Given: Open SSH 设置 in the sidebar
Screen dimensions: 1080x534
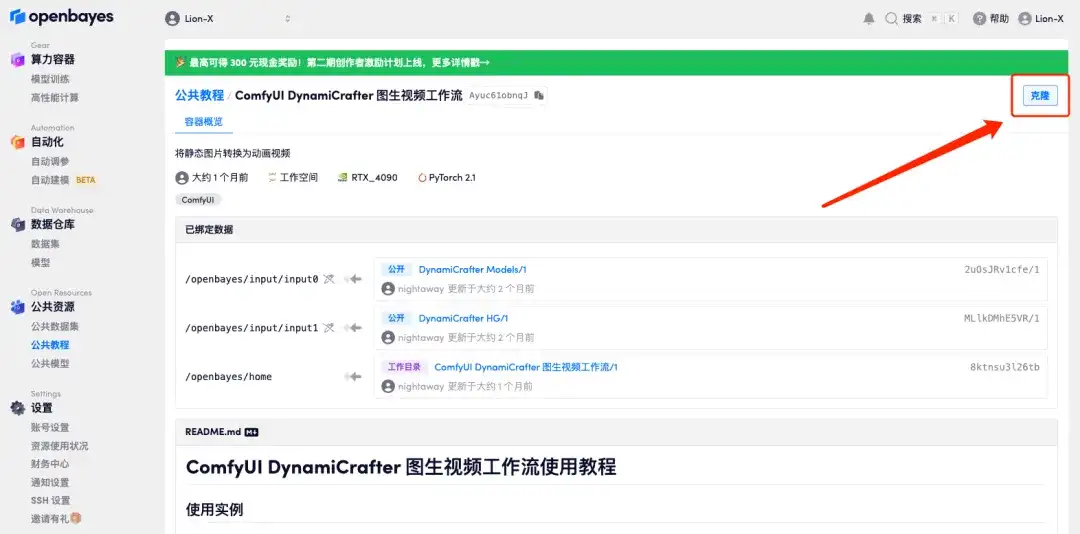Looking at the screenshot, I should [50, 500].
